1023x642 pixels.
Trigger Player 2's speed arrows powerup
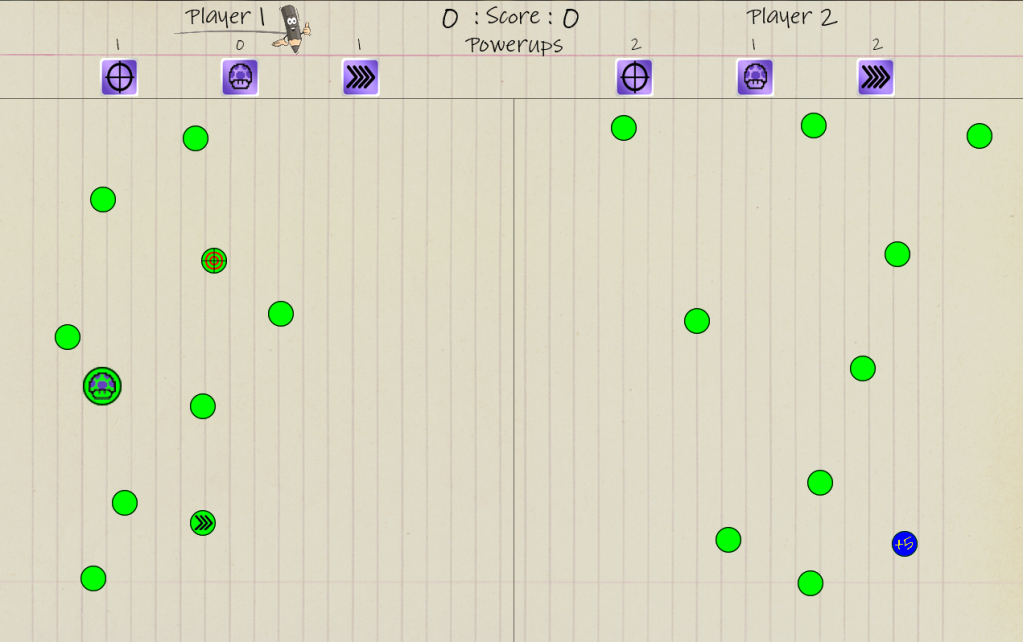coord(876,78)
